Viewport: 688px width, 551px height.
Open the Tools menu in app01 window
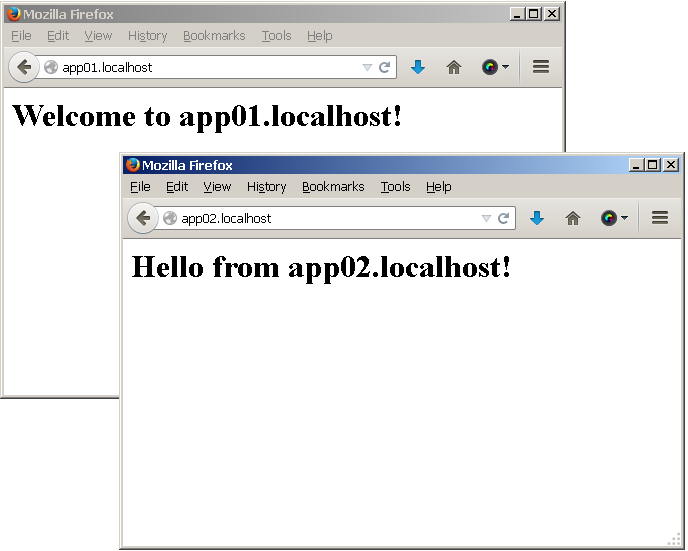pyautogui.click(x=276, y=36)
